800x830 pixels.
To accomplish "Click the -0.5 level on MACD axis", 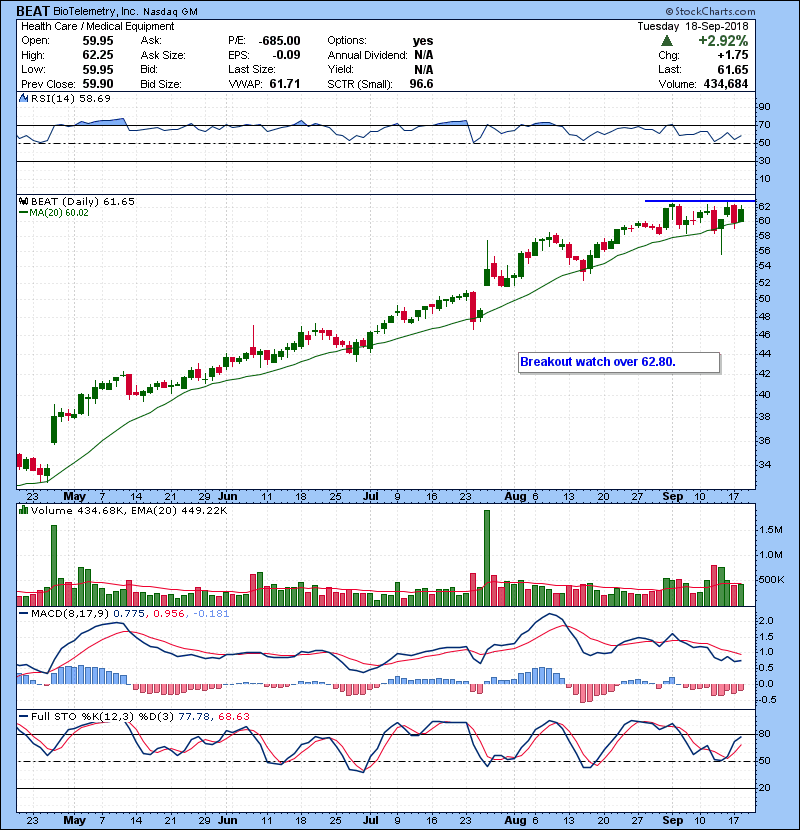I will click(767, 700).
